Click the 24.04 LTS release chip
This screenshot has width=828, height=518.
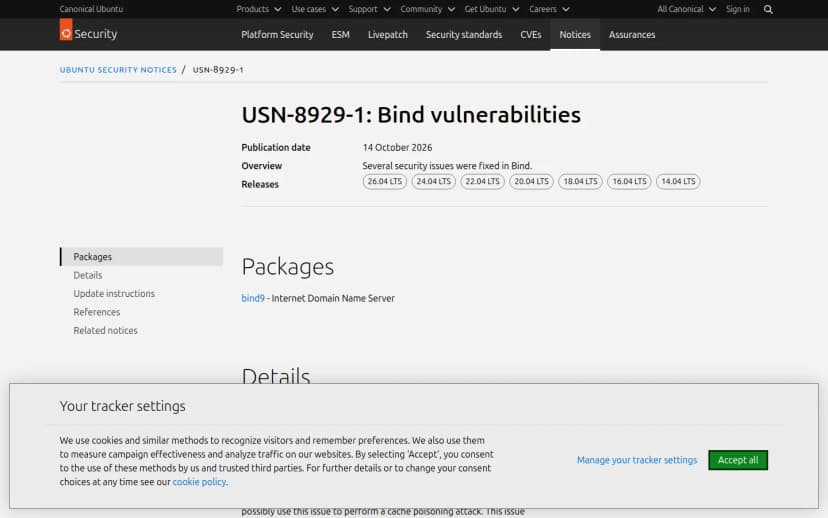[x=434, y=181]
